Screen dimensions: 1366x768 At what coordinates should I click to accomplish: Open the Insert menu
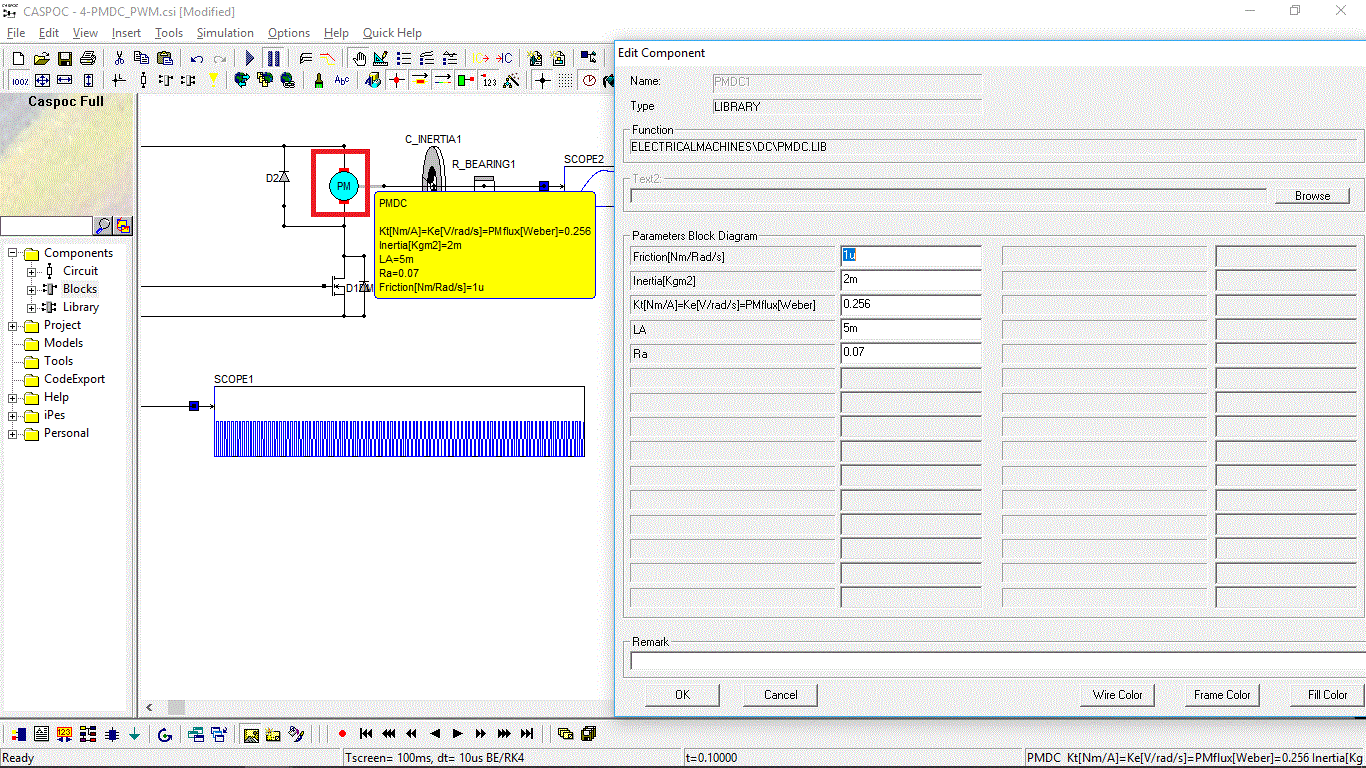coord(126,33)
